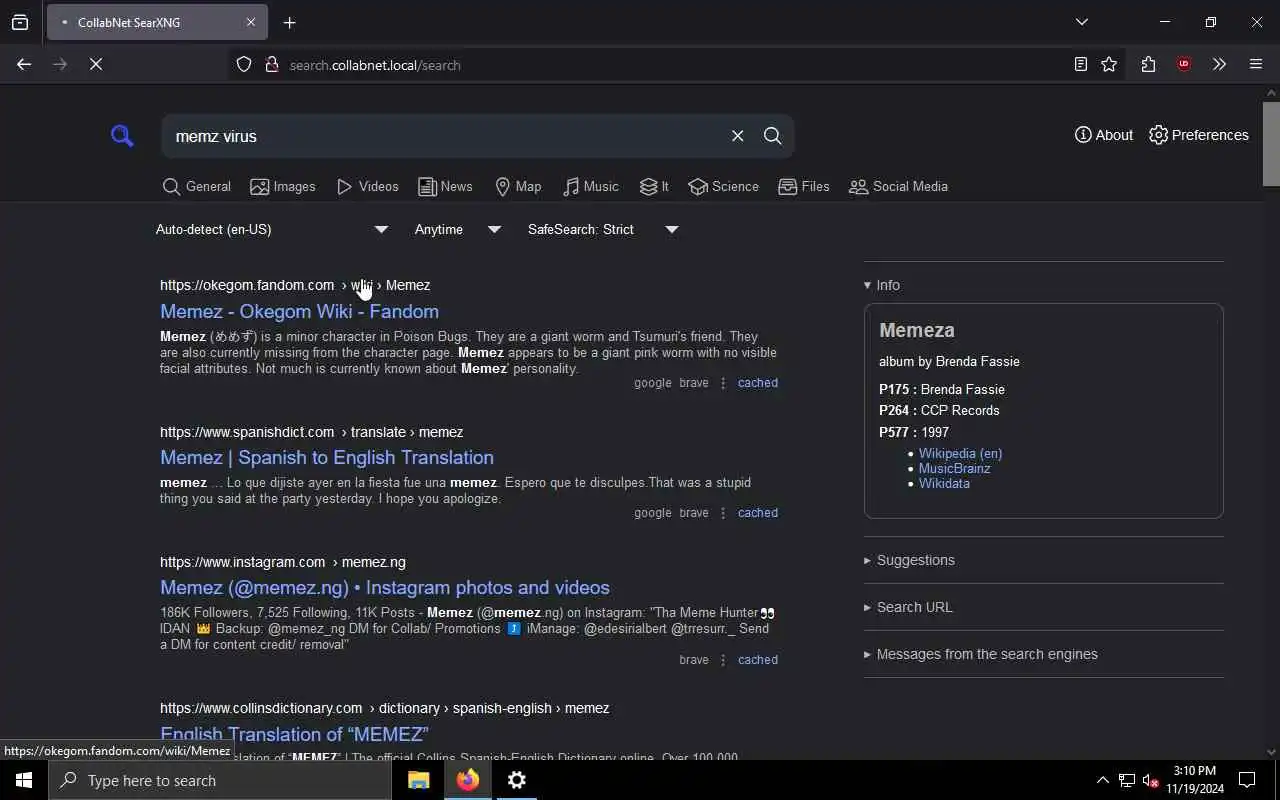Screen dimensions: 1280x800
Task: Open the Okegom result's three-dot menu
Action: click(x=723, y=383)
